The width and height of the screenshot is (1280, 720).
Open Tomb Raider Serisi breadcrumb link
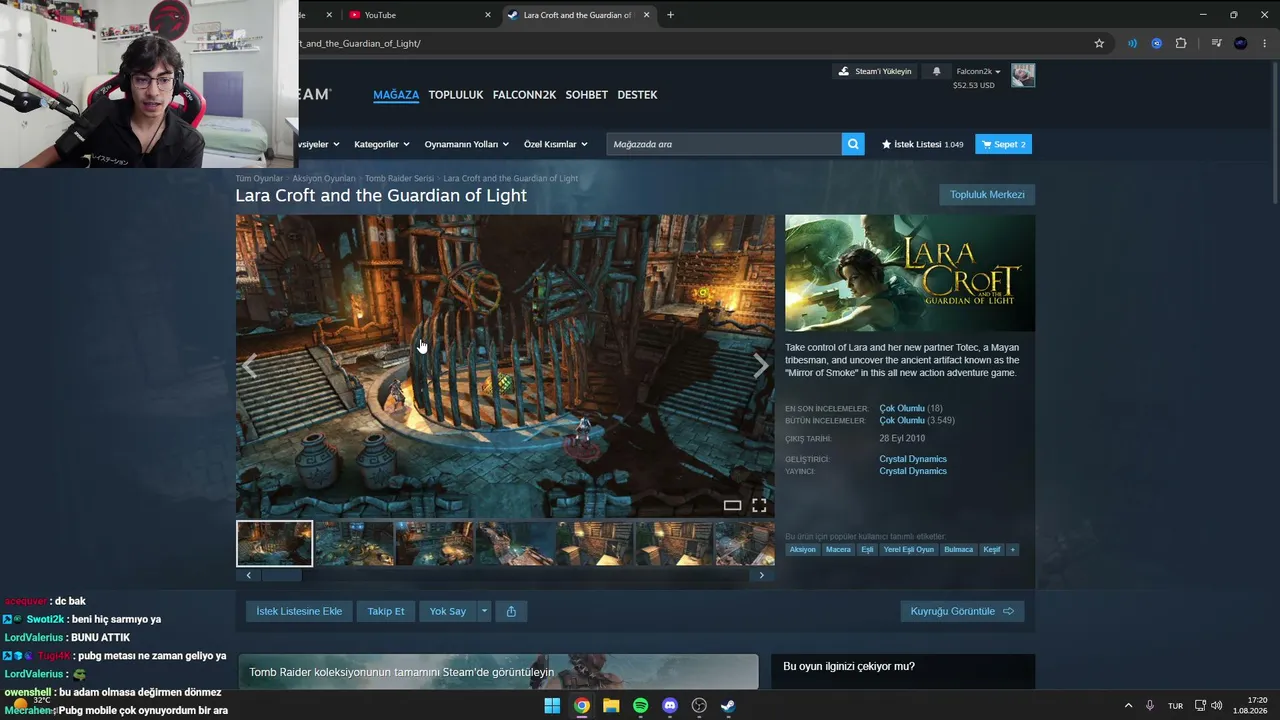(x=399, y=178)
